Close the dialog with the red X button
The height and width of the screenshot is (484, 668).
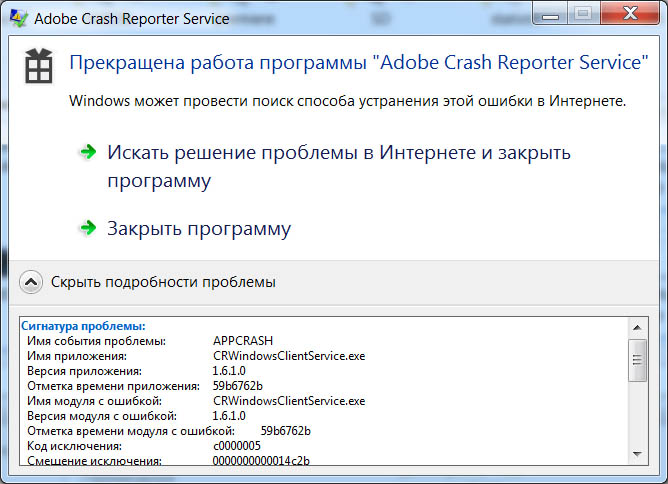[x=631, y=14]
